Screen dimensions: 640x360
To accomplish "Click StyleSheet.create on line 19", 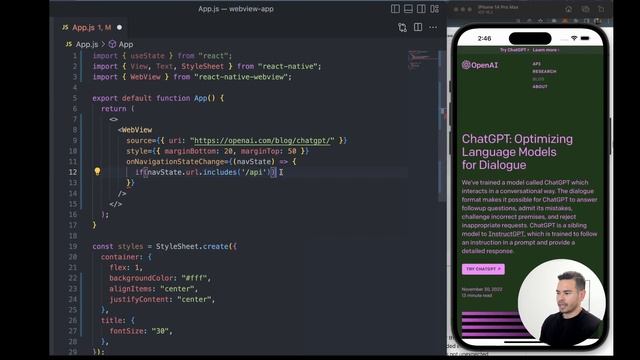I will (x=192, y=247).
